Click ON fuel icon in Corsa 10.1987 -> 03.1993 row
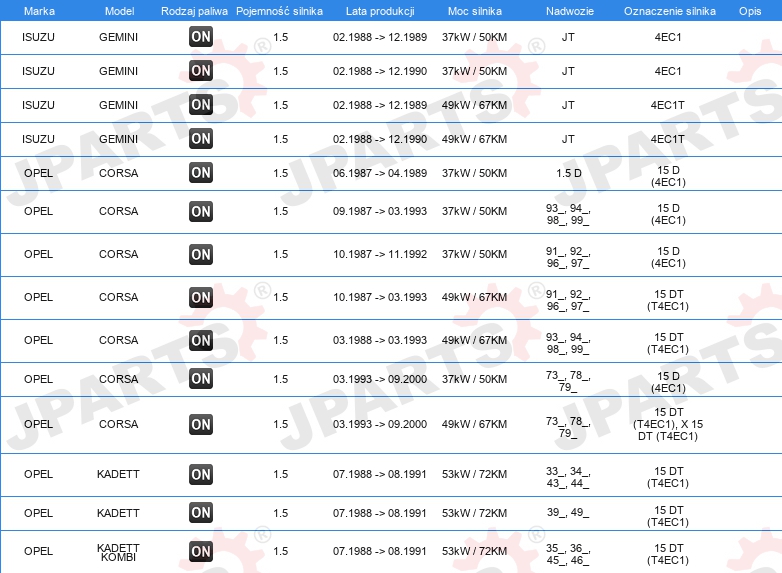The height and width of the screenshot is (573, 782). click(x=201, y=297)
